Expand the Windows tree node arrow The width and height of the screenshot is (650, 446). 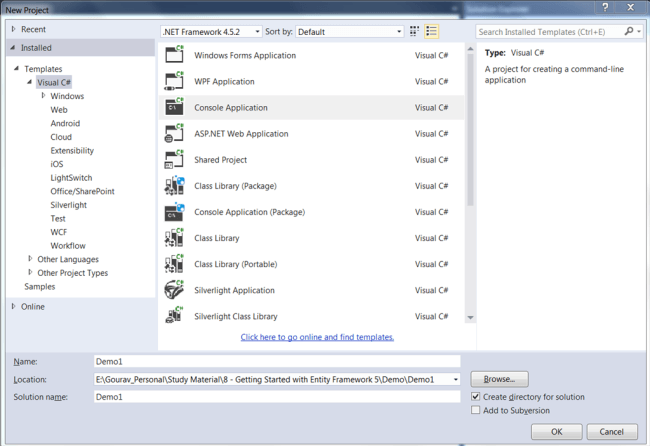(x=43, y=96)
